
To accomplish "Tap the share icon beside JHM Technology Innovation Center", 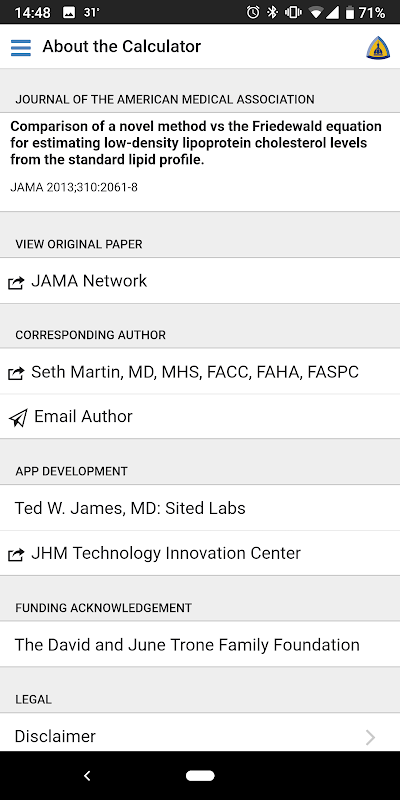I will click(16, 555).
